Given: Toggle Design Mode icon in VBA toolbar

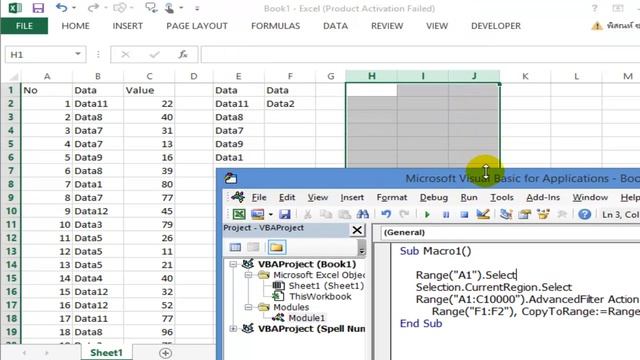Looking at the screenshot, I should click(483, 214).
